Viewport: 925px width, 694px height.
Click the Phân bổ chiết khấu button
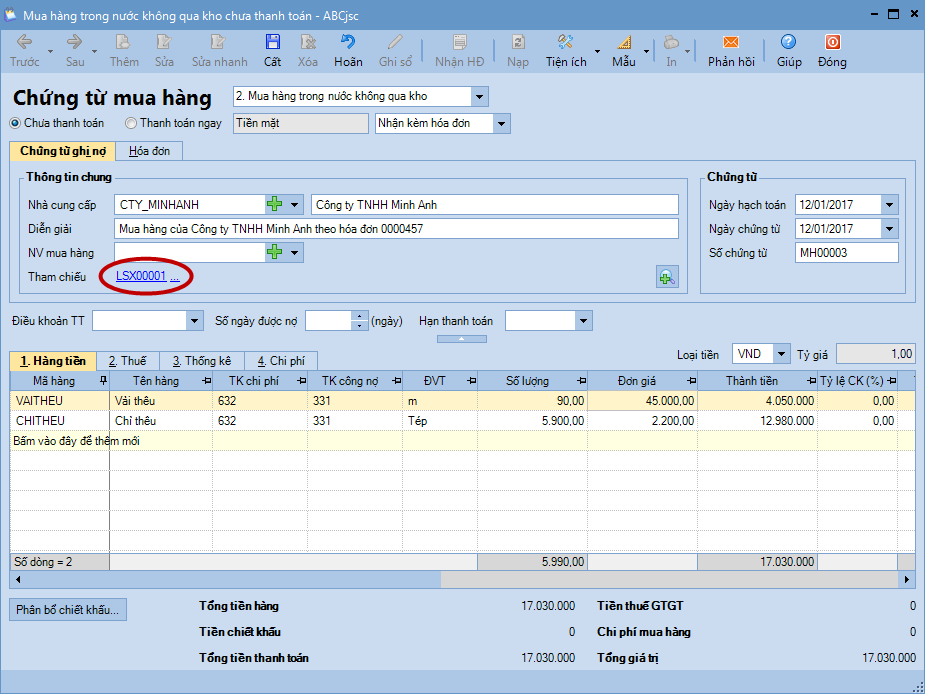(x=68, y=609)
